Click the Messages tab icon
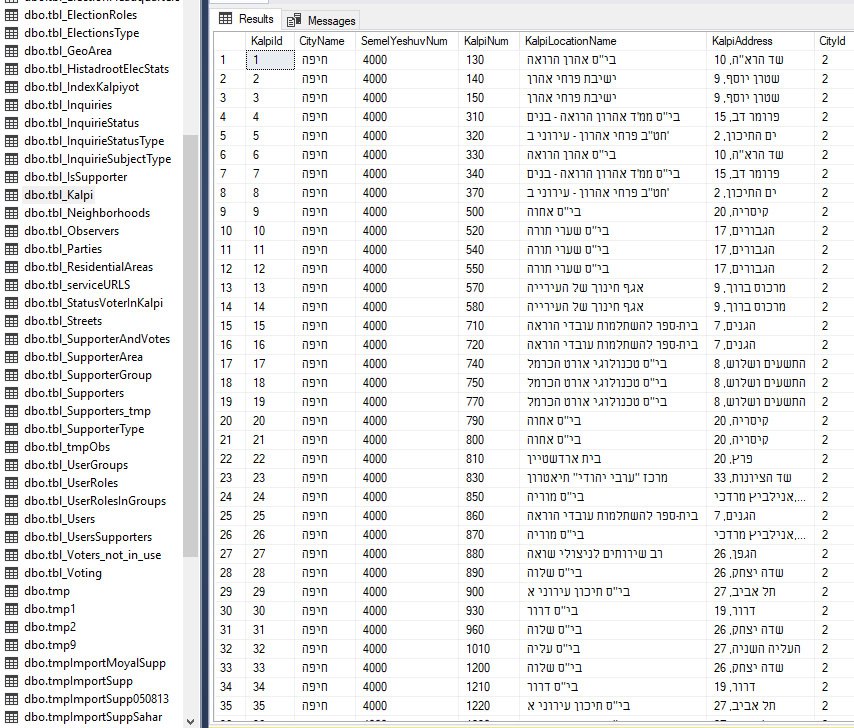The height and width of the screenshot is (728, 854). [x=294, y=20]
